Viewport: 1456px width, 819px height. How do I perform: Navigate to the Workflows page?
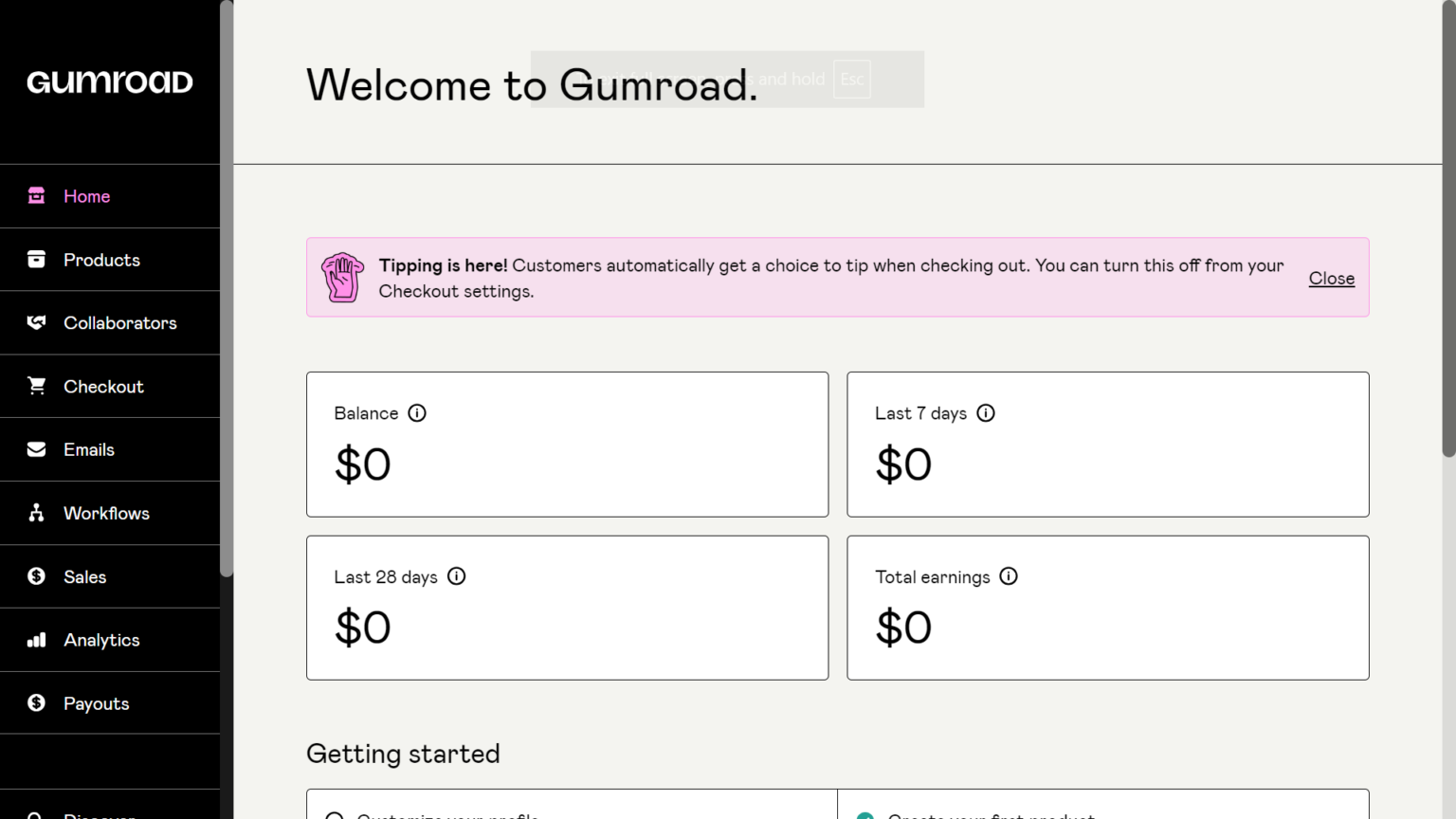[x=106, y=513]
